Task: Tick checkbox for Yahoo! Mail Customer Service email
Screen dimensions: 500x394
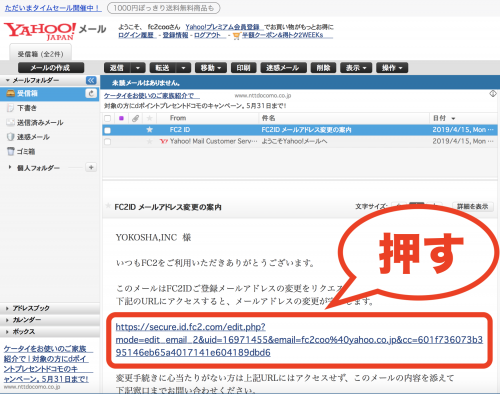Action: pyautogui.click(x=107, y=142)
